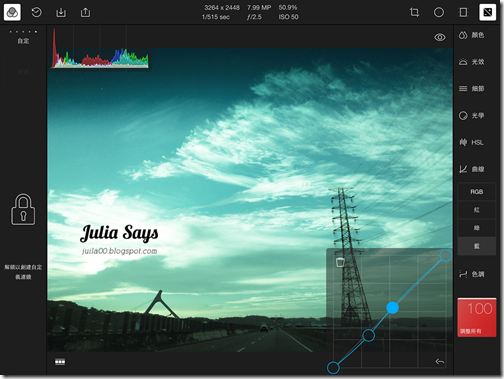
Task: Select the radial circle filter tool
Action: [439, 12]
